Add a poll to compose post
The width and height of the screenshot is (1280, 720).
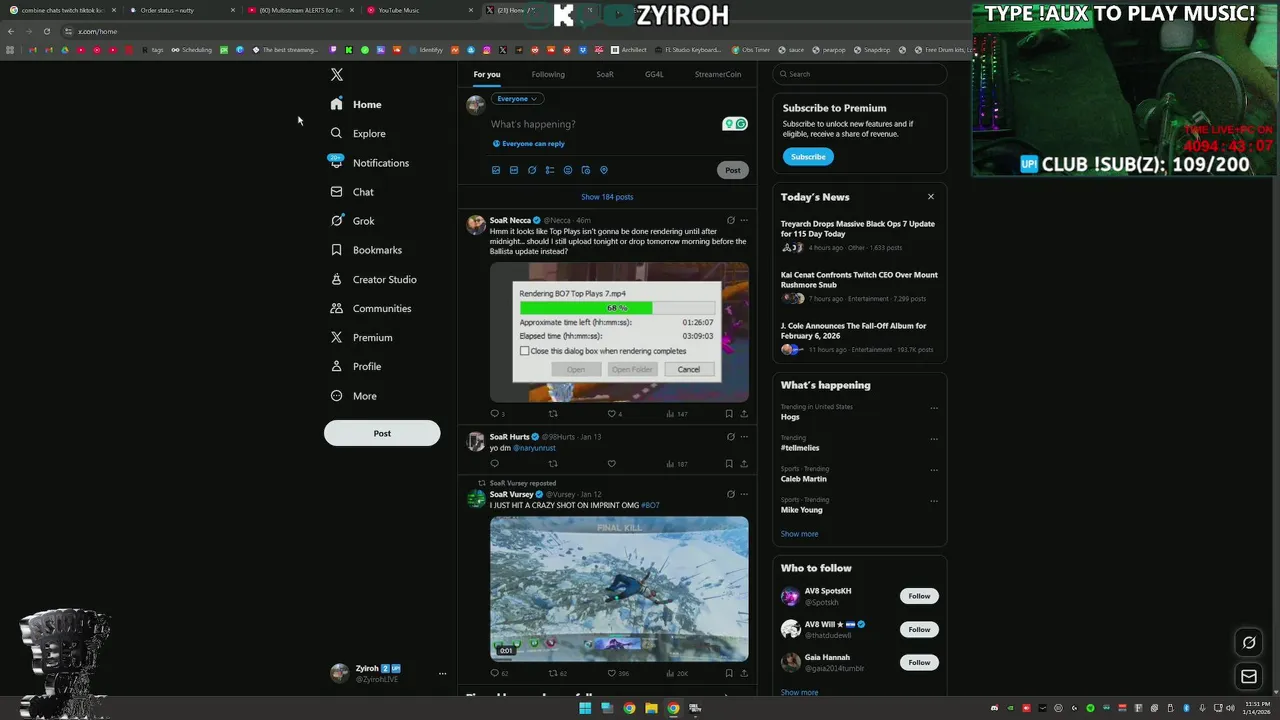(550, 170)
